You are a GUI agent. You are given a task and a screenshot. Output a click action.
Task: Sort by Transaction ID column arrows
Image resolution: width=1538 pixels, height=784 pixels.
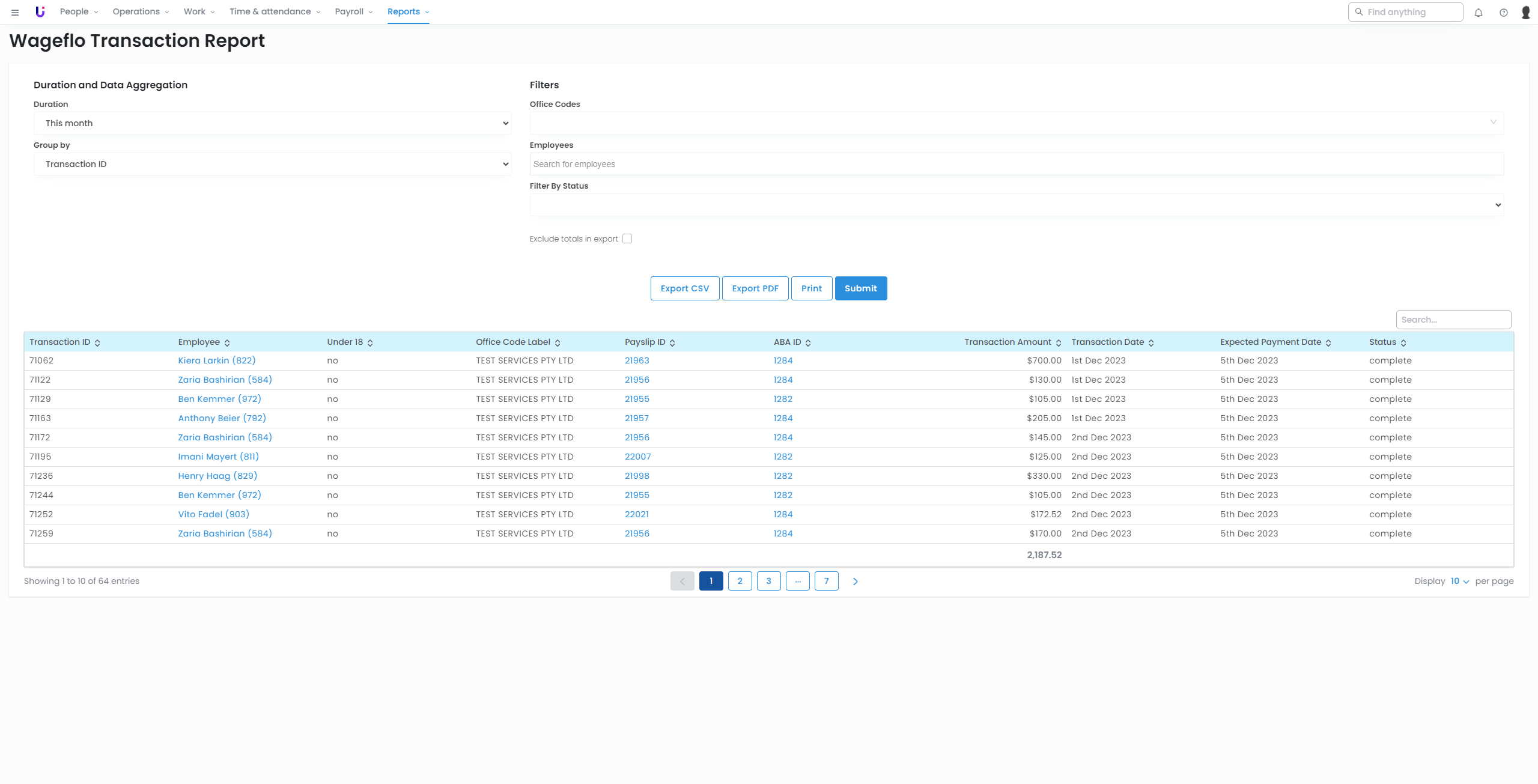click(97, 342)
